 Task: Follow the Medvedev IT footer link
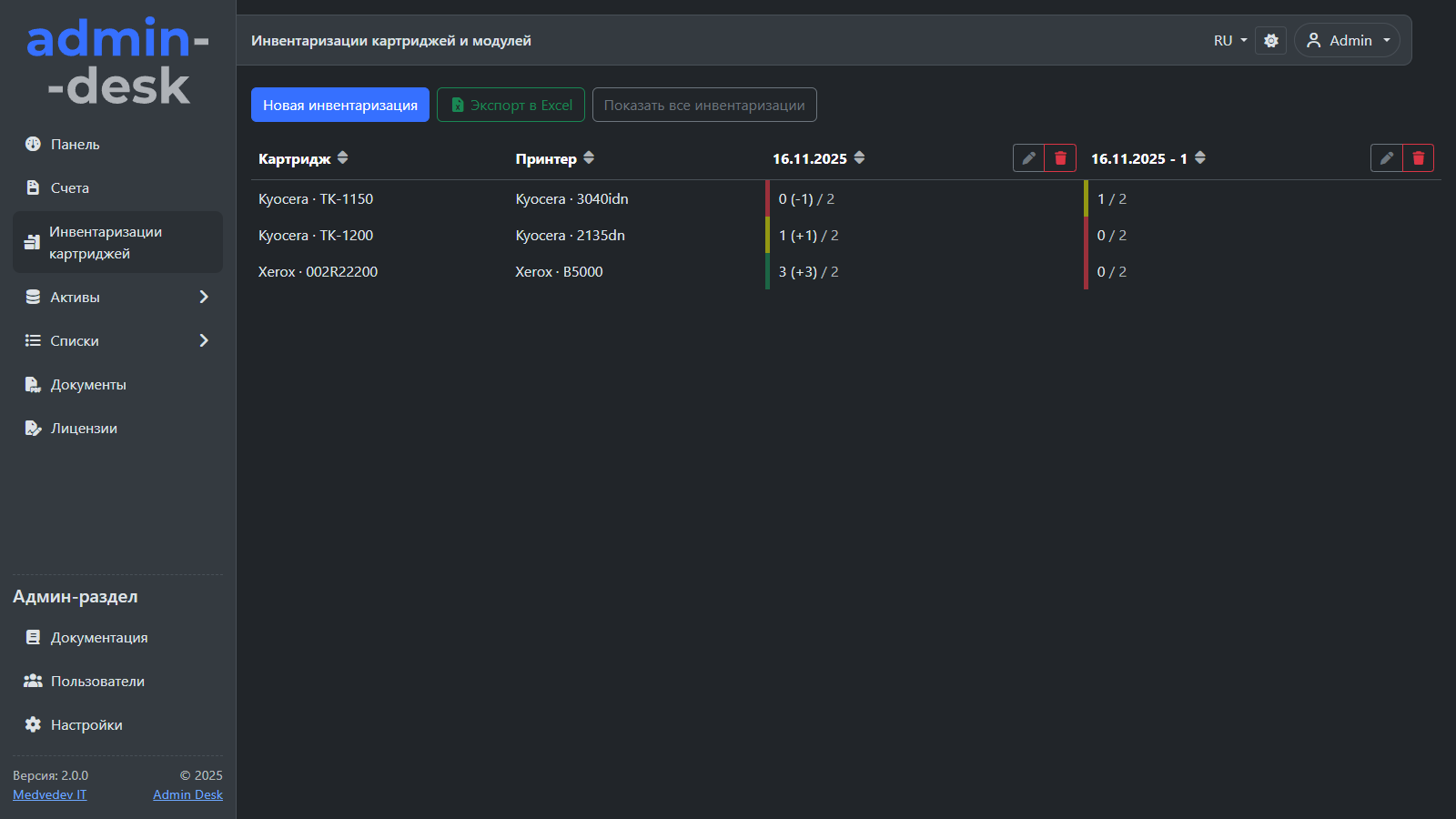pyautogui.click(x=50, y=794)
